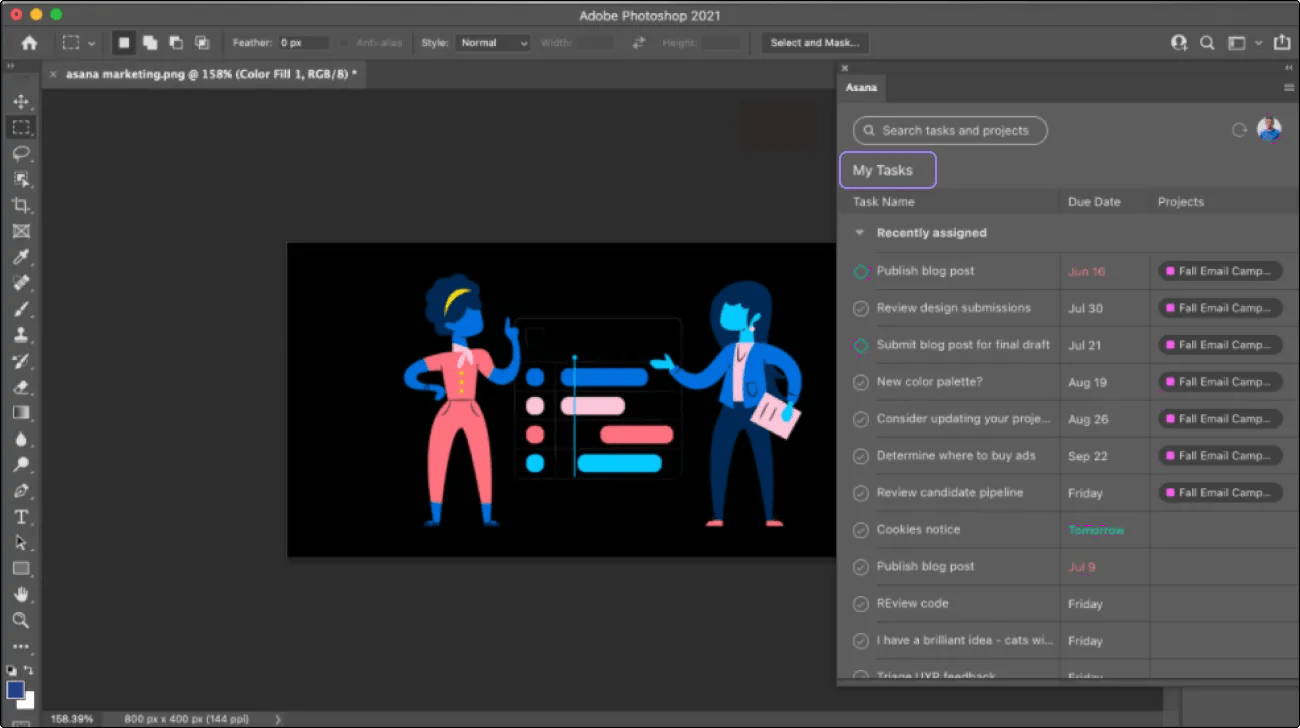Select the Type tool
The image size is (1300, 728).
21,517
